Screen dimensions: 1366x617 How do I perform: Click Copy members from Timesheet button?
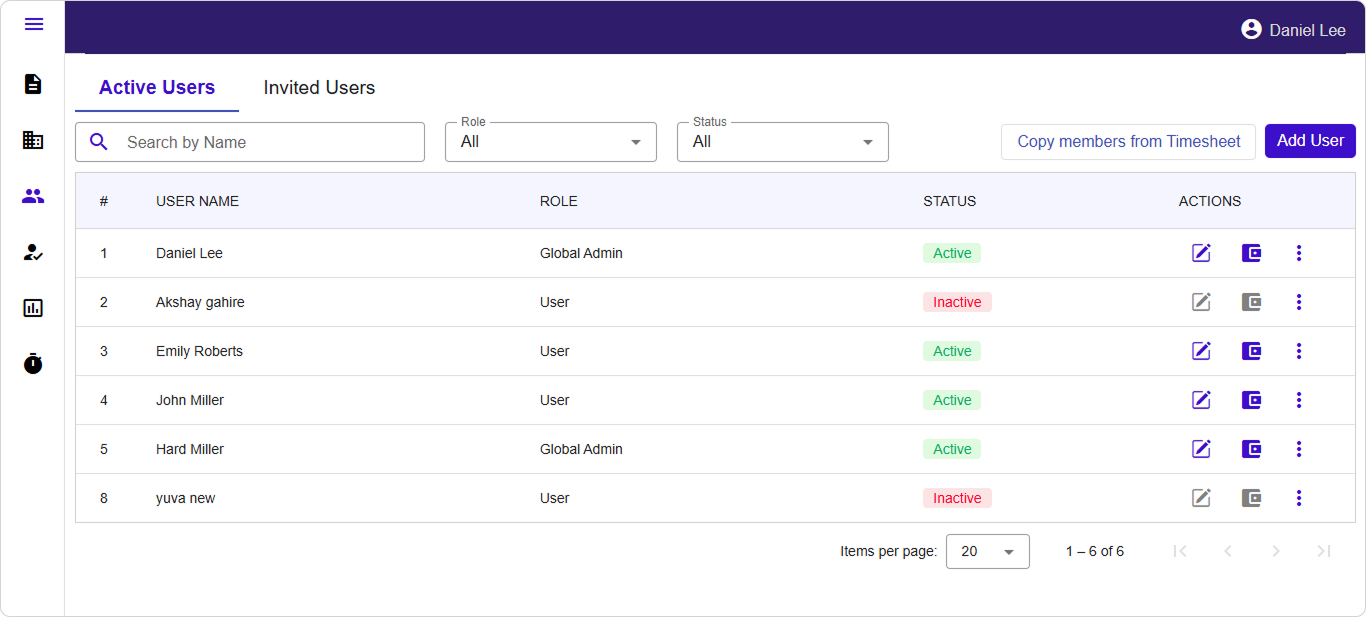(1128, 142)
